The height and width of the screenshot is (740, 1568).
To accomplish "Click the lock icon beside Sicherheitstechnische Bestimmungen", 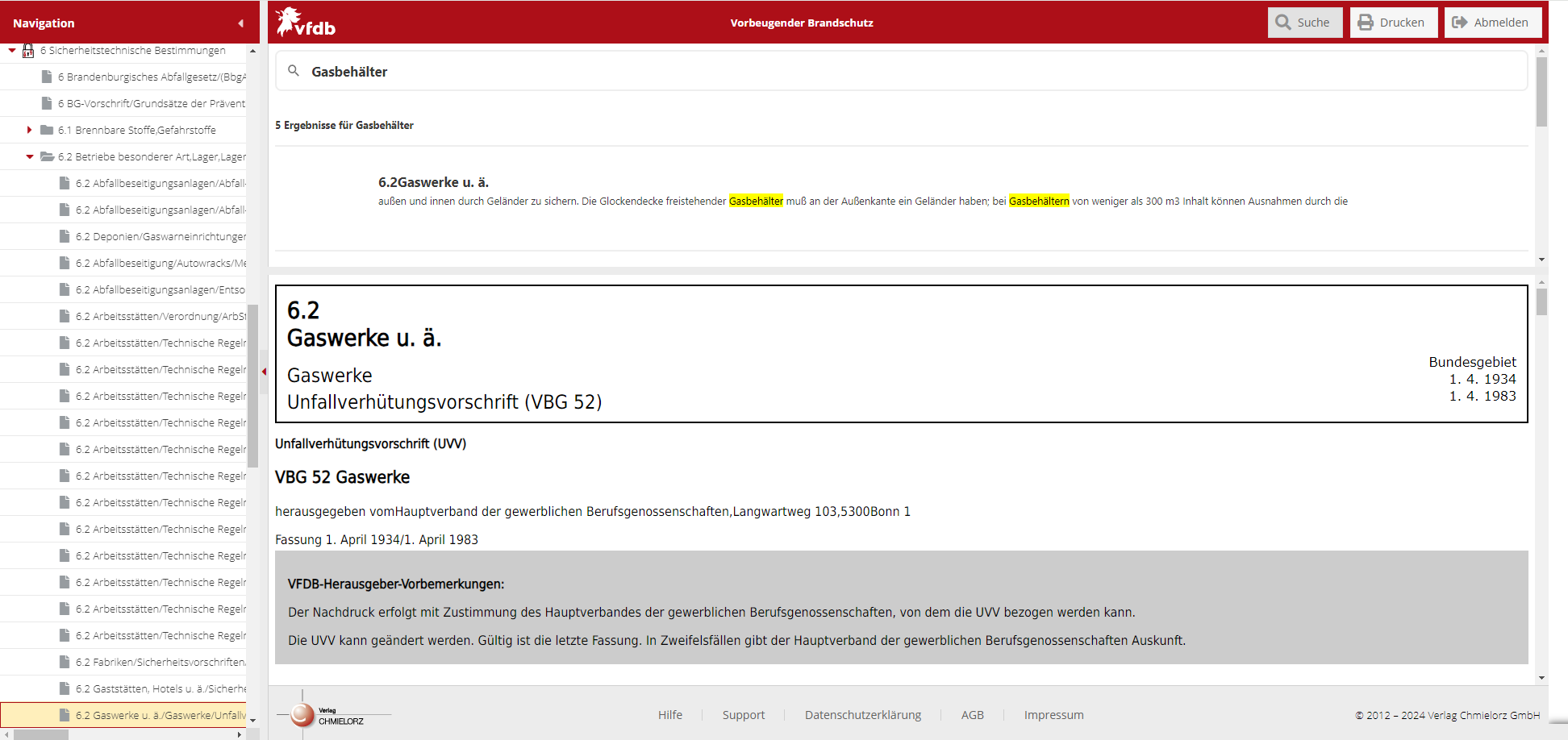I will [x=28, y=50].
